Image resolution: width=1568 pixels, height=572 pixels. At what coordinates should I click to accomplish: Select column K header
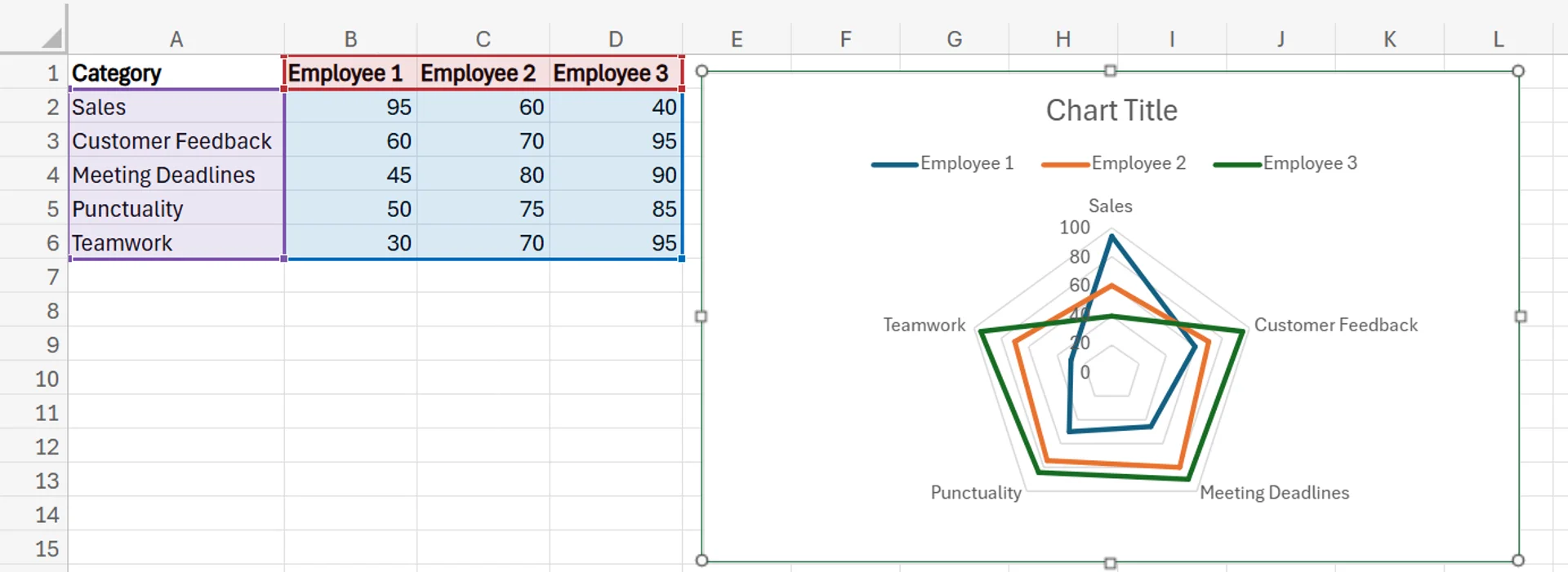[1389, 39]
